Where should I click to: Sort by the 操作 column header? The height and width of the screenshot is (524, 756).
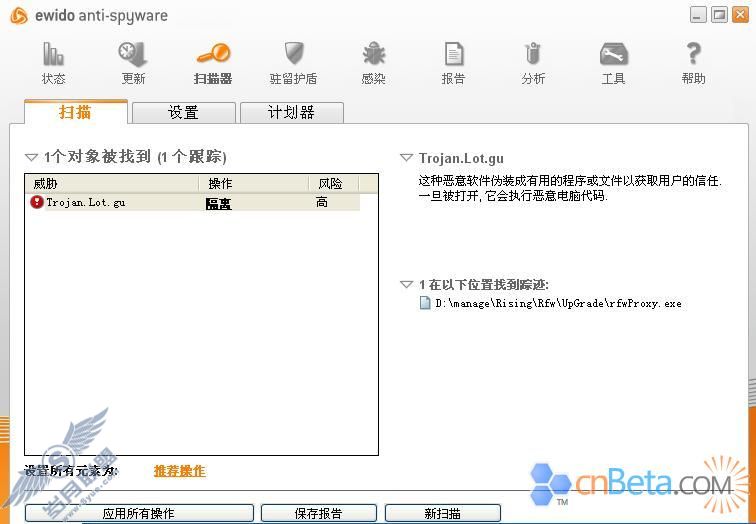point(254,184)
